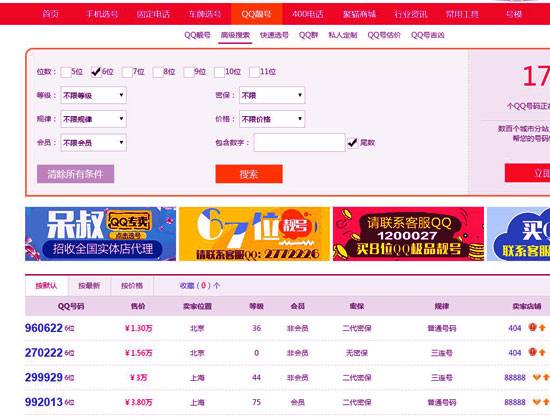The width and height of the screenshot is (550, 420).
Task: Open QQ number 960622 listing
Action: coord(44,328)
